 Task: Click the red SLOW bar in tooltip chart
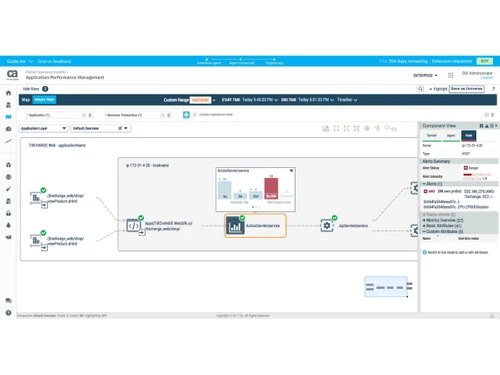(271, 188)
